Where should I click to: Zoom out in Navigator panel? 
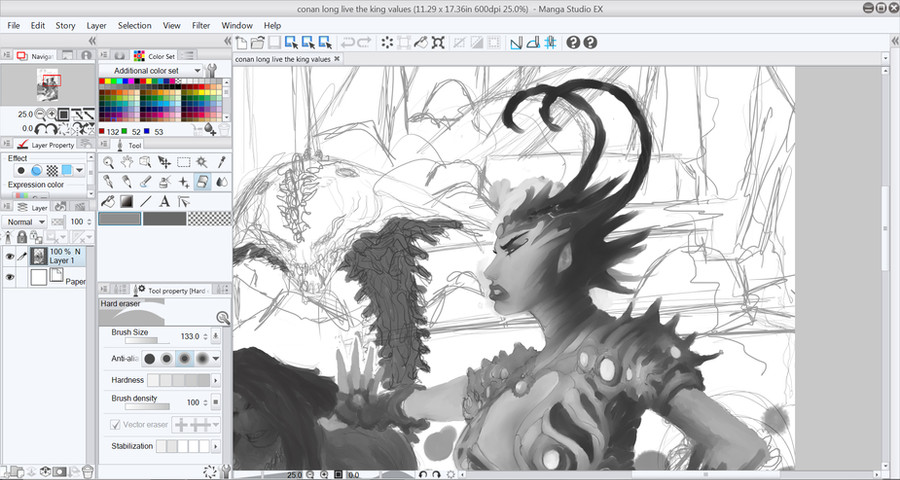(40, 114)
